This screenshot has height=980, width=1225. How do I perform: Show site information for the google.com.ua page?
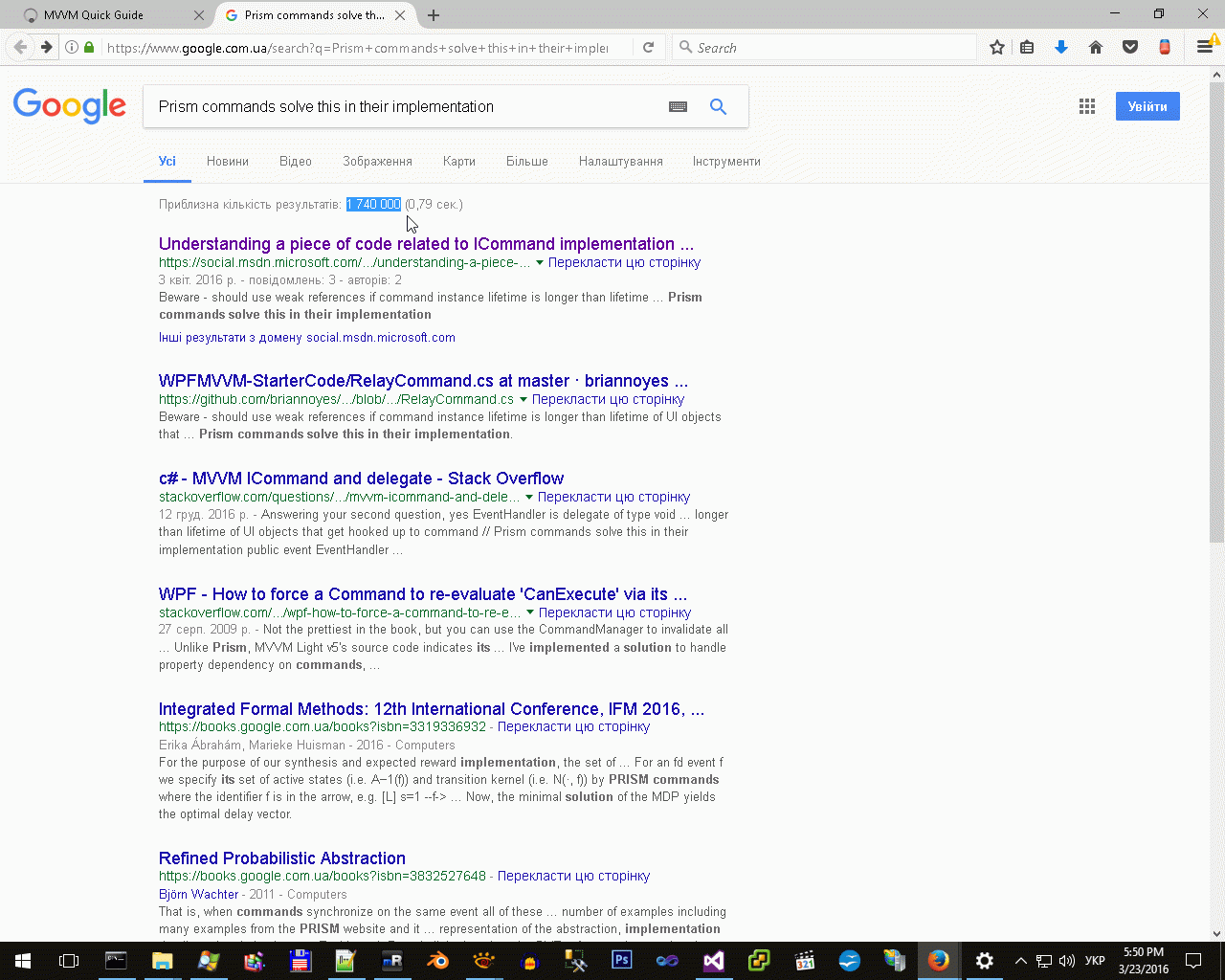point(72,47)
